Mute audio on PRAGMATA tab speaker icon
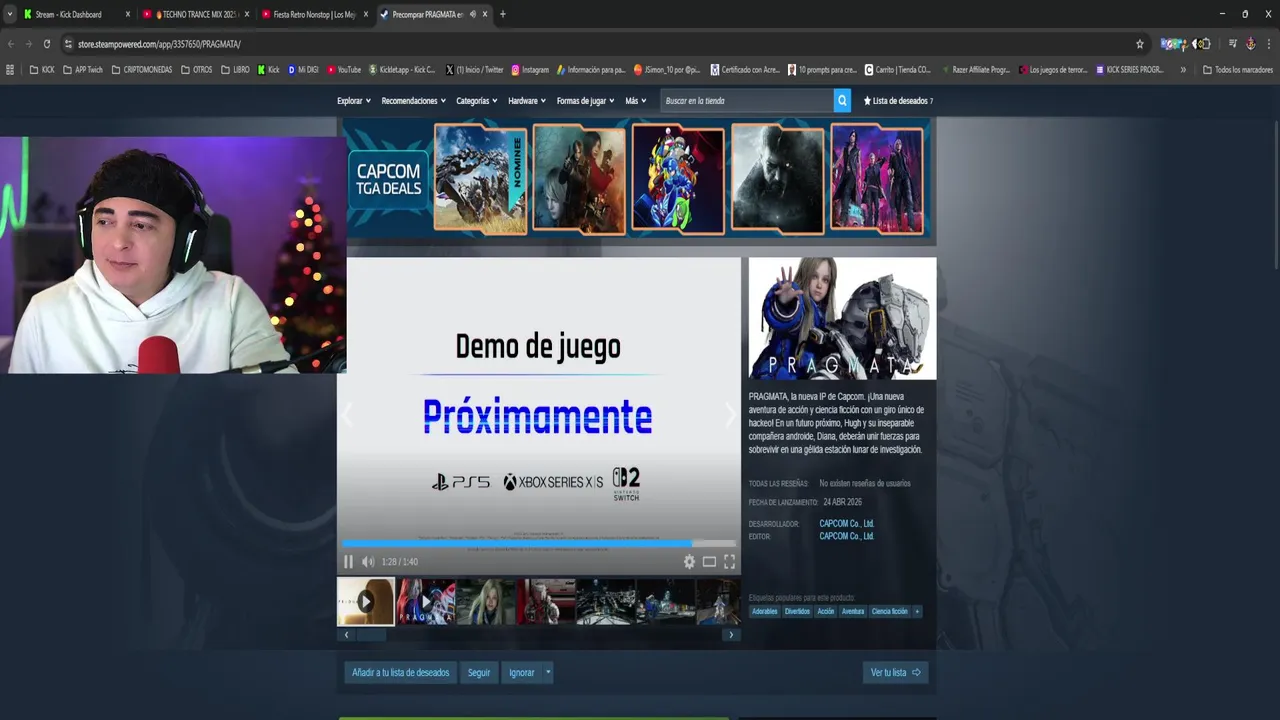The image size is (1280, 720). [x=472, y=14]
